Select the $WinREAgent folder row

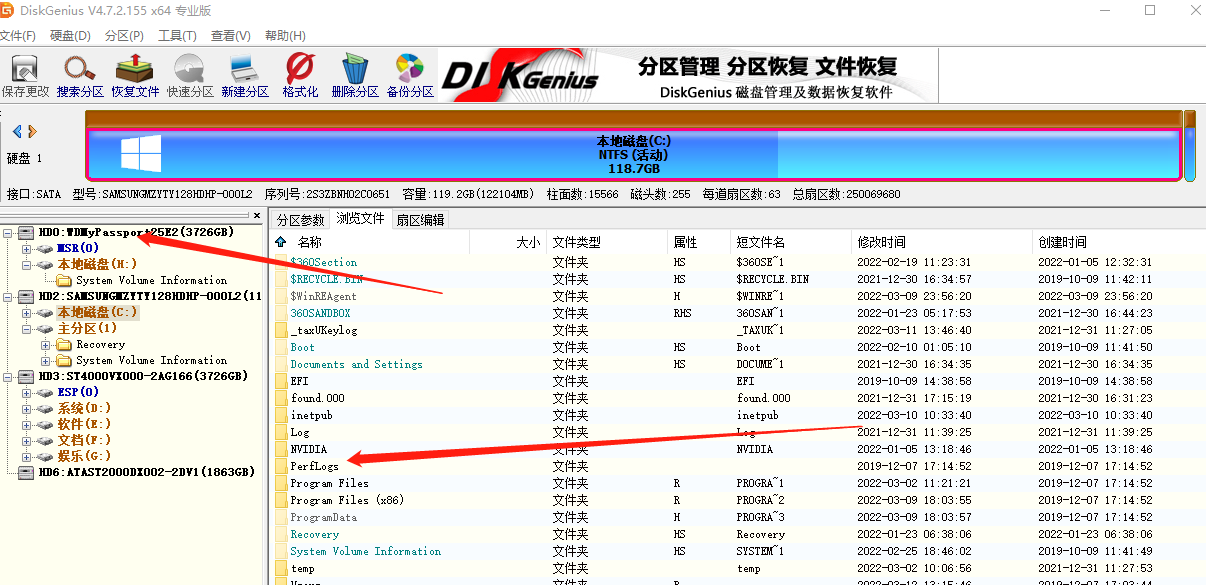click(x=740, y=296)
